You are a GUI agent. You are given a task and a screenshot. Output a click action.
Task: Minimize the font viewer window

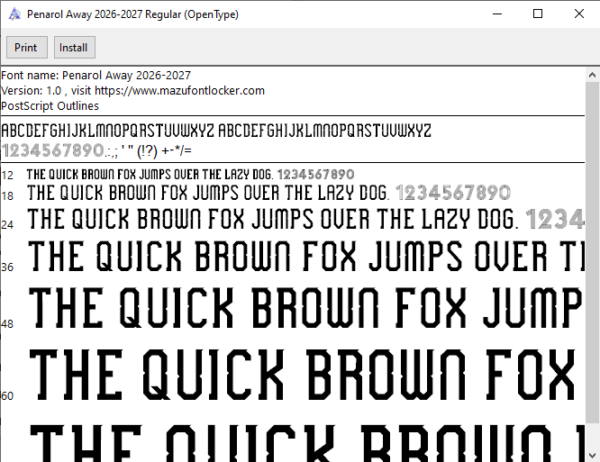pos(497,14)
